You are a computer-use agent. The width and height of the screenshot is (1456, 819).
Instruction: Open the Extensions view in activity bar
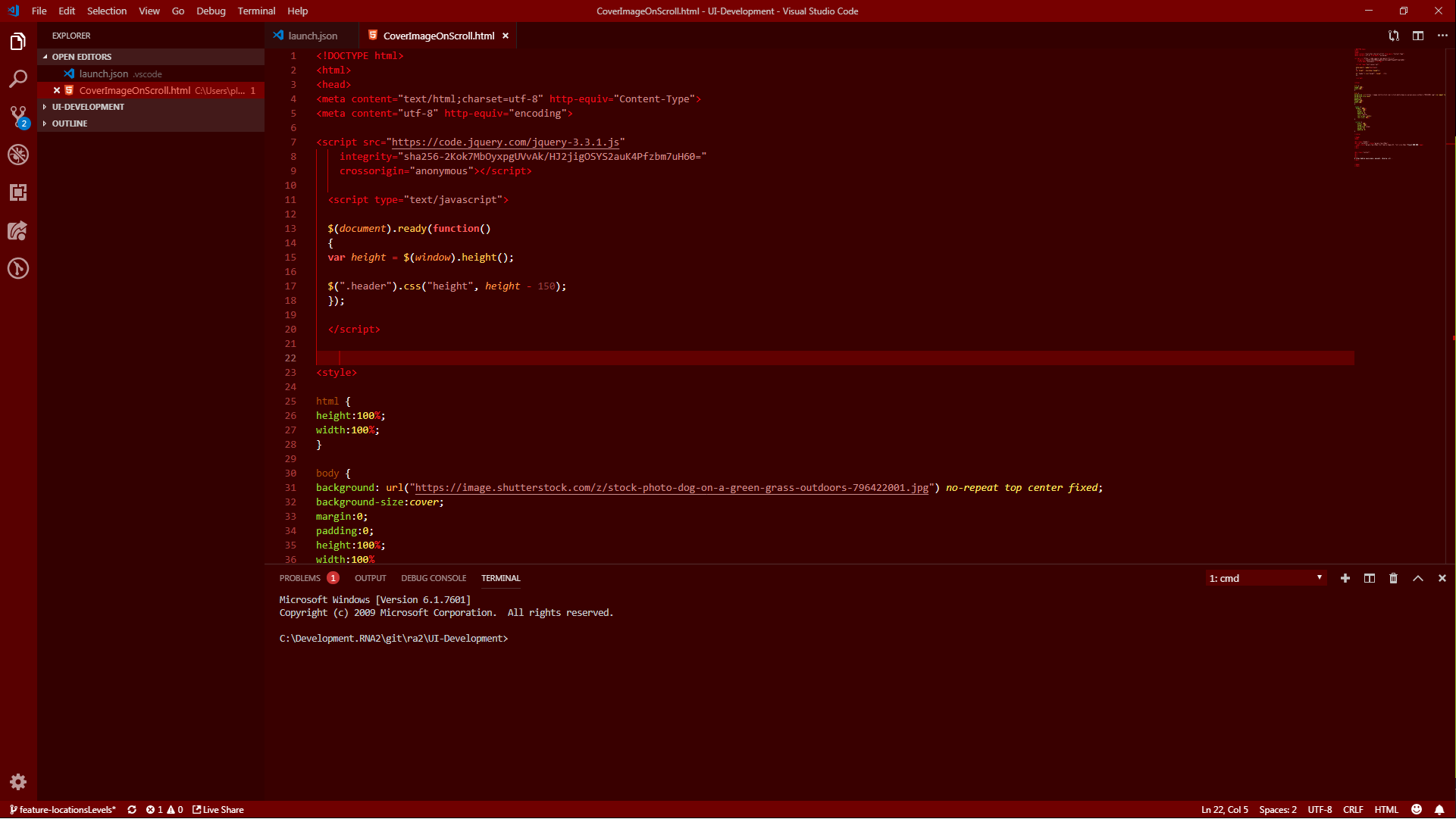18,192
